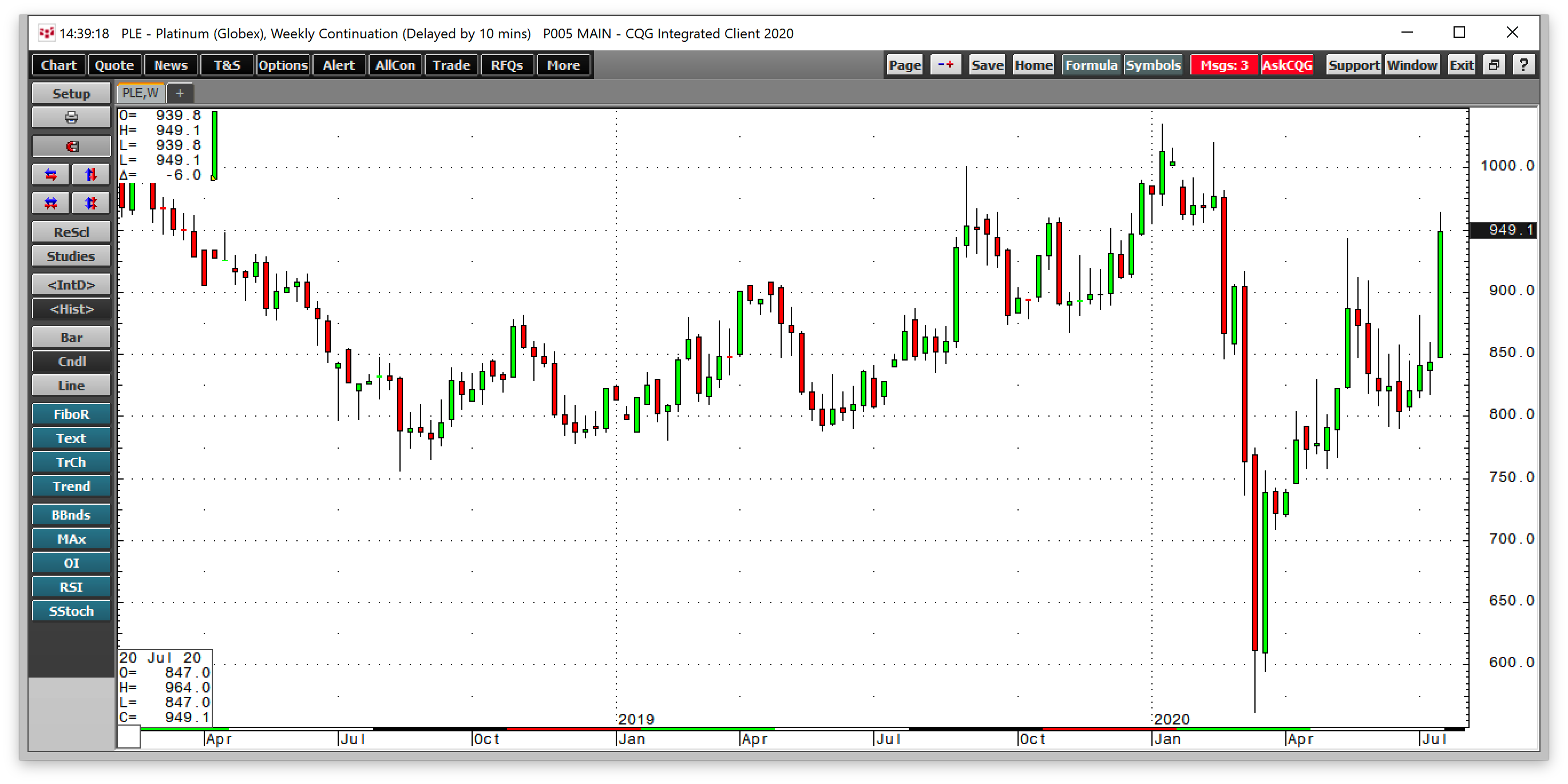The height and width of the screenshot is (784, 1568).
Task: Add BBnds Bollinger Bands study
Action: 71,515
